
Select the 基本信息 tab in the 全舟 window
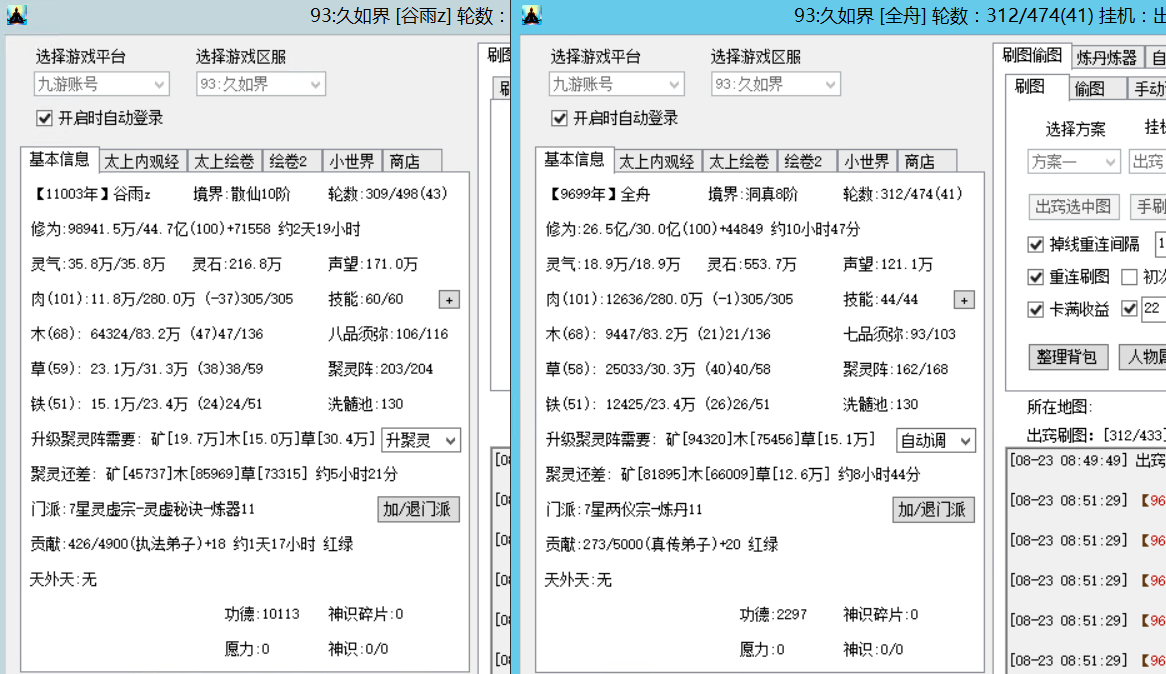[x=574, y=159]
